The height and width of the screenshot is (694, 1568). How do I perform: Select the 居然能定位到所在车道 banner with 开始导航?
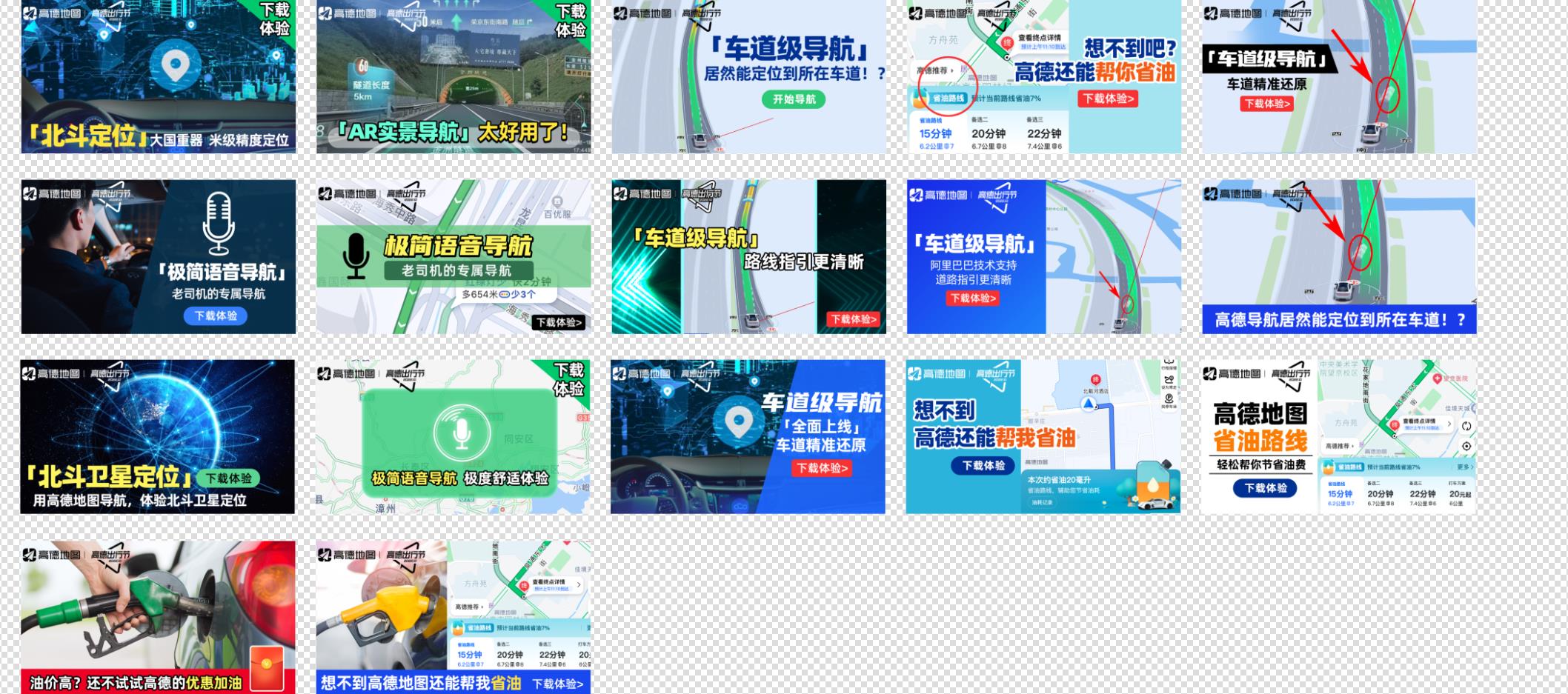748,76
